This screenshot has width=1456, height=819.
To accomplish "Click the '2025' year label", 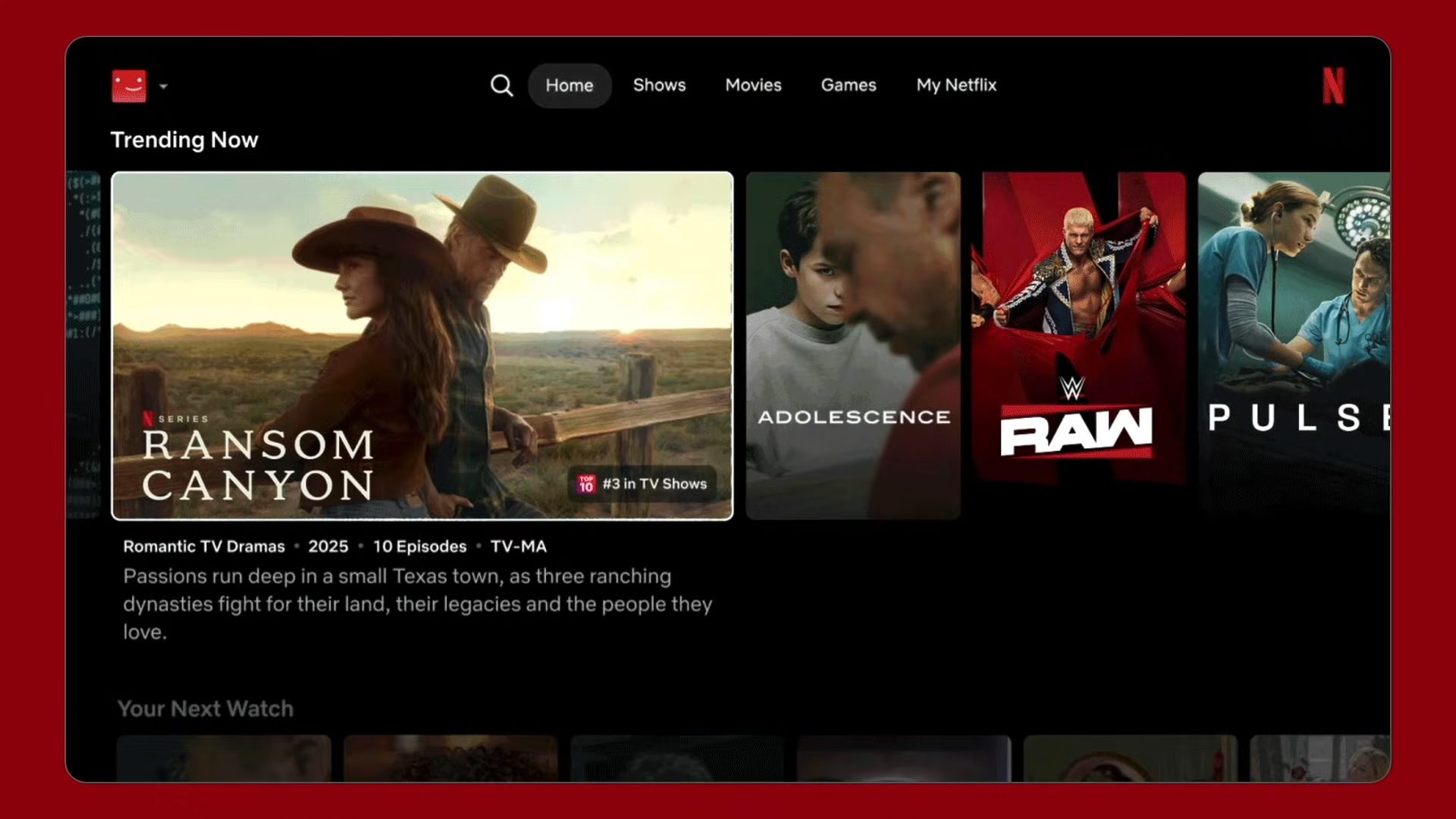I will (x=328, y=547).
